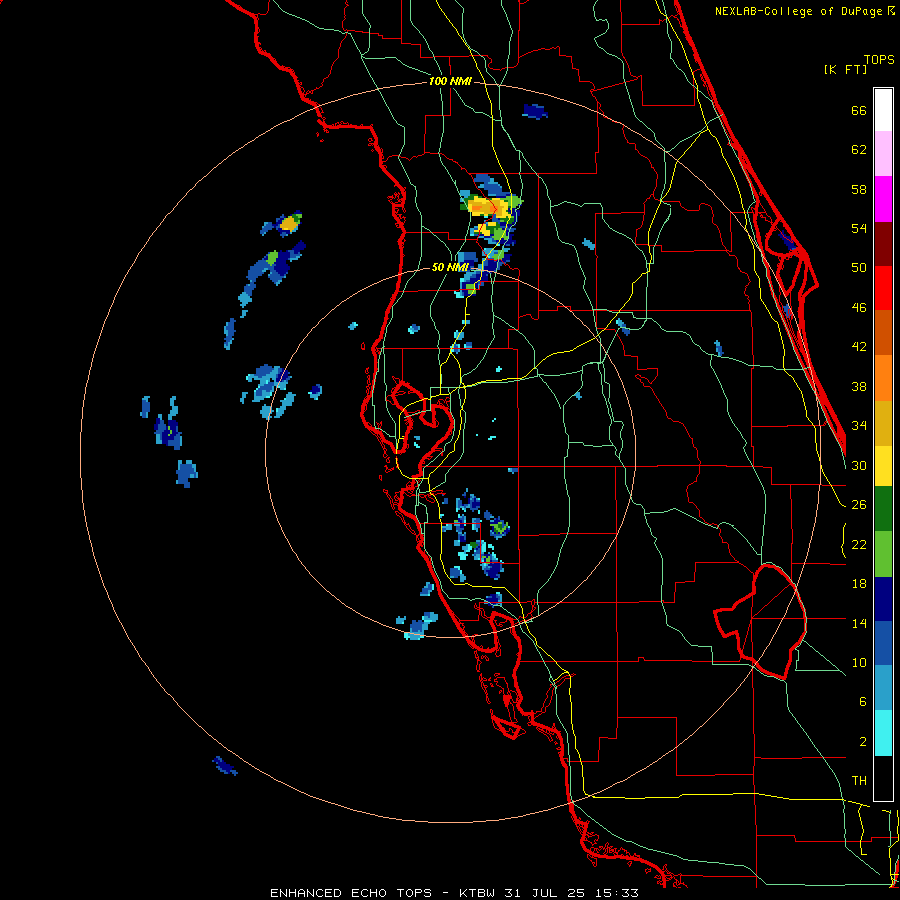Image resolution: width=900 pixels, height=900 pixels.
Task: Select the light pink legend swatch
Action: coord(883,154)
